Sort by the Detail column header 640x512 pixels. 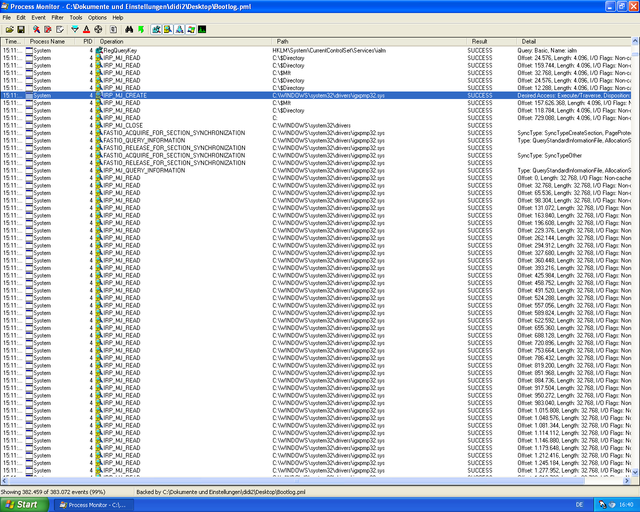click(574, 42)
